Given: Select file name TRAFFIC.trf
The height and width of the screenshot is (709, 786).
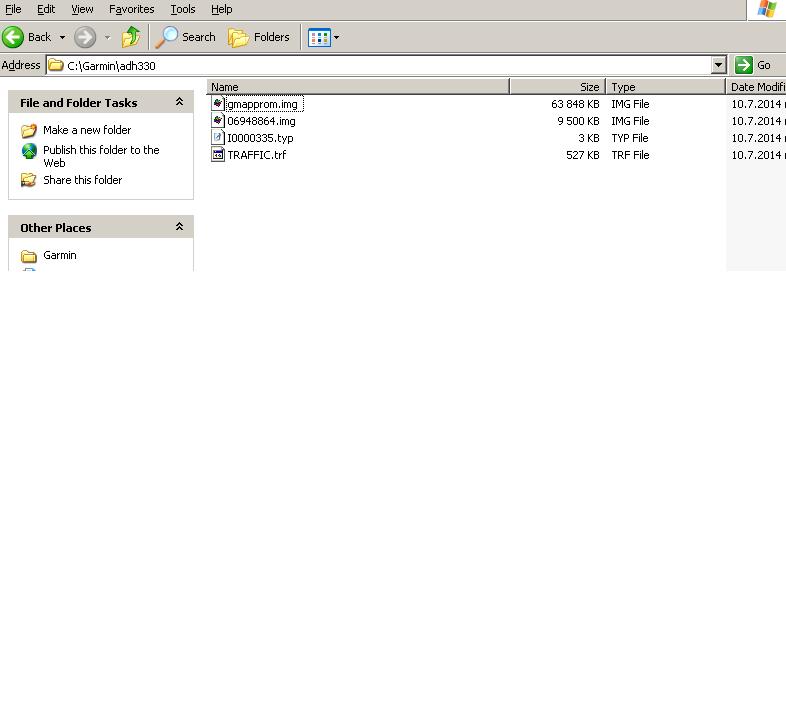Looking at the screenshot, I should [x=257, y=155].
